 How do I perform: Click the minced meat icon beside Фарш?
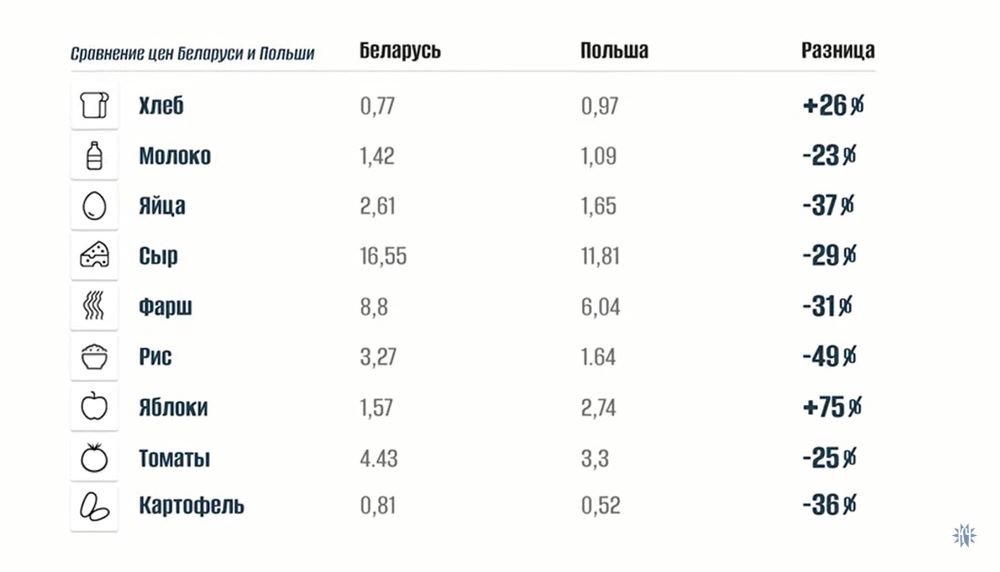[x=94, y=306]
